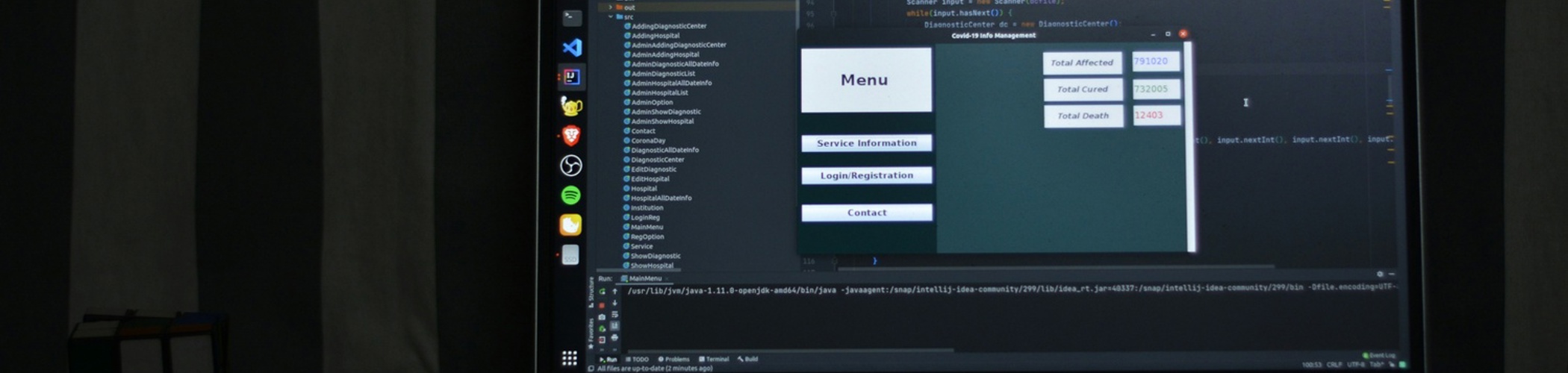Stop the running MainMenu process

click(x=602, y=304)
